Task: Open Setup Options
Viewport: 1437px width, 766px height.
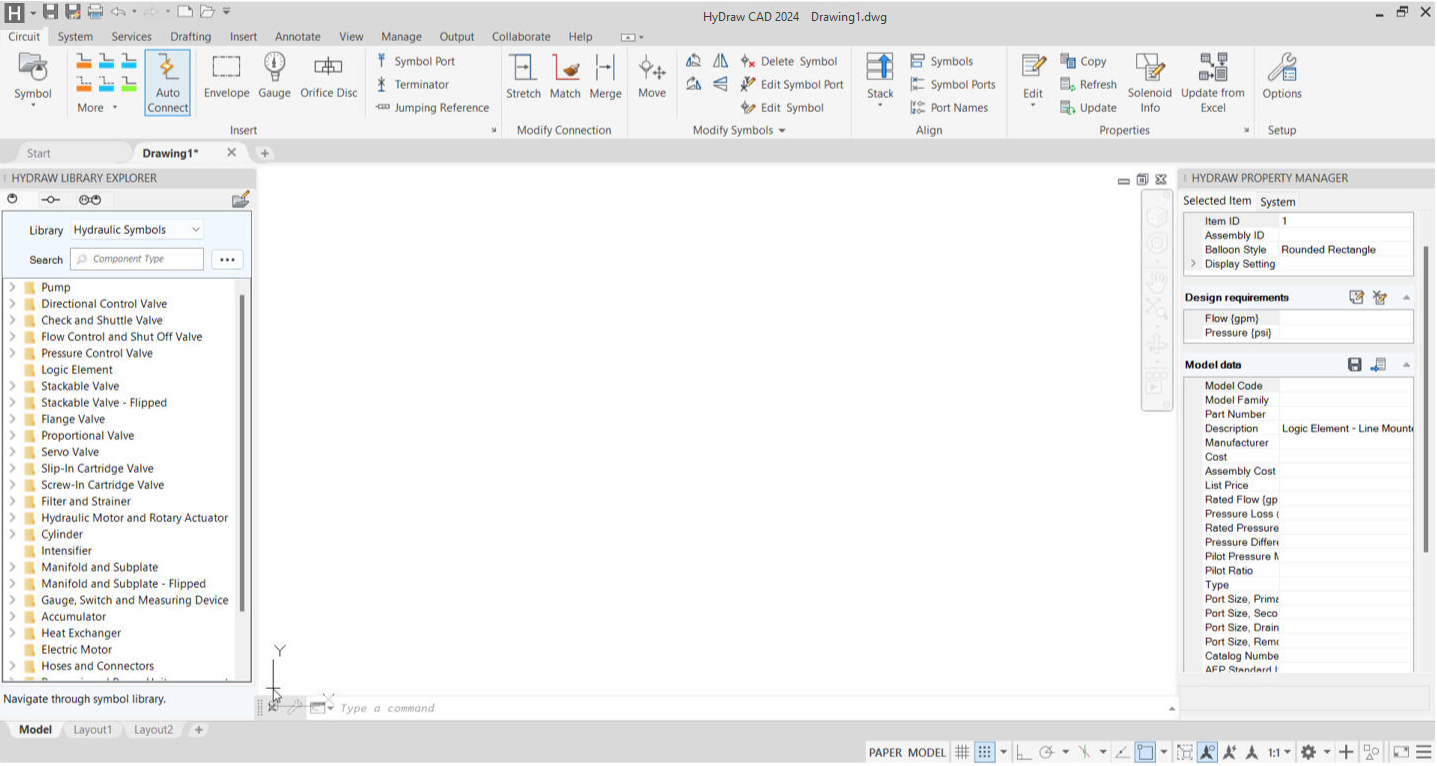Action: pos(1282,77)
